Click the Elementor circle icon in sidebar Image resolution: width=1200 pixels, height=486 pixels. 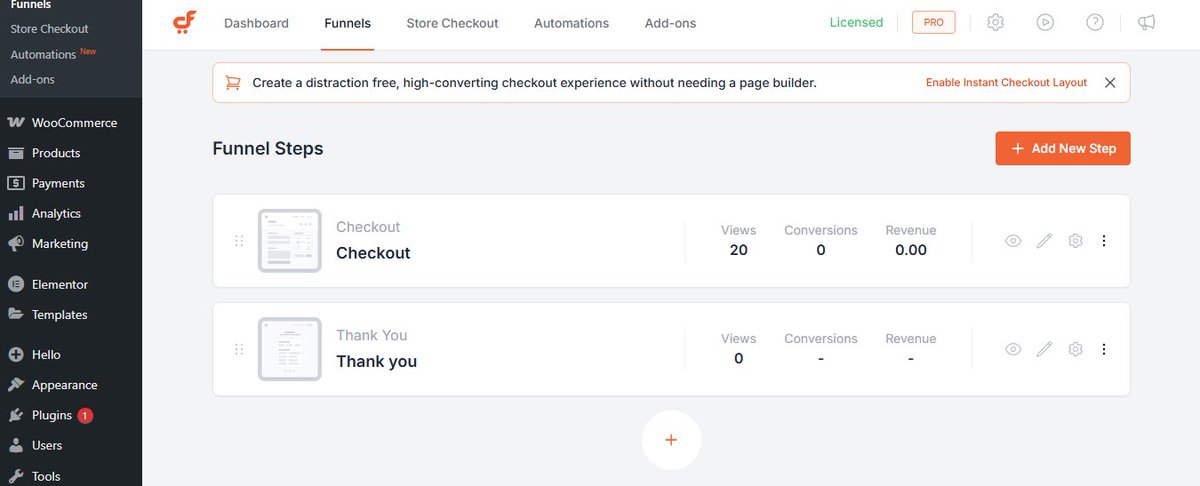tap(16, 284)
